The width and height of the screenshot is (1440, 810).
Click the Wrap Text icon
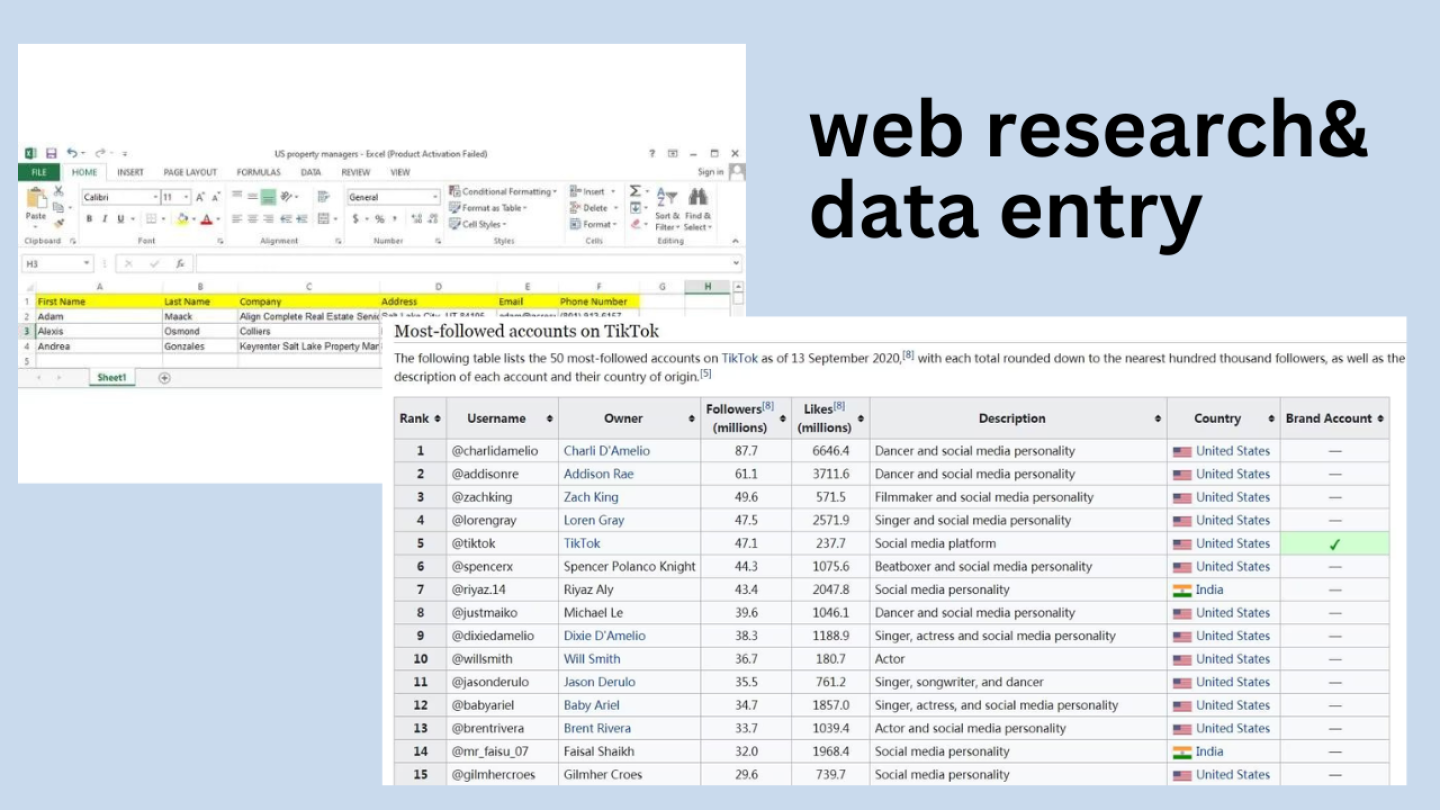tap(323, 196)
